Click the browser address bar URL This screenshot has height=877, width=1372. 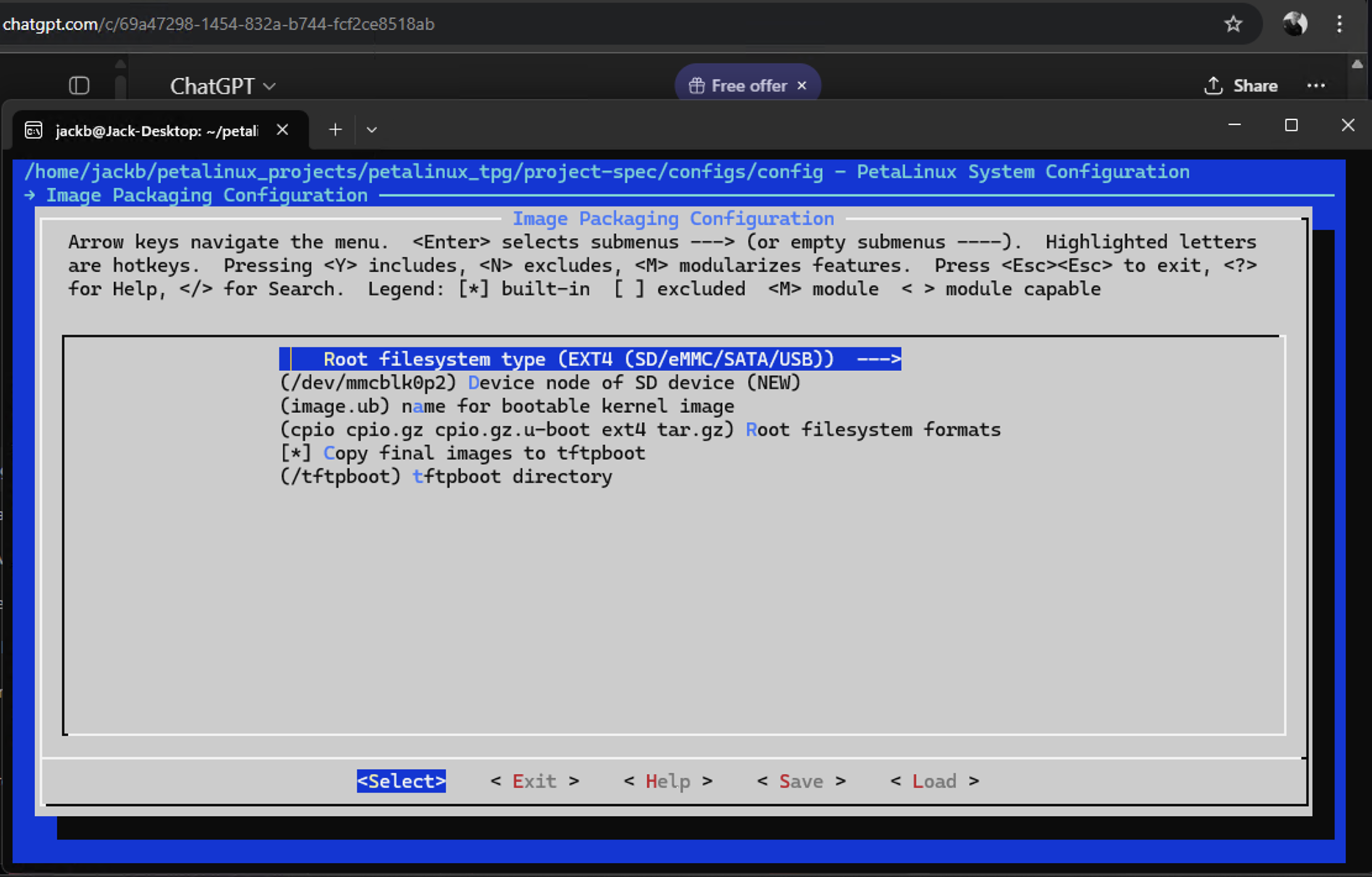click(219, 24)
